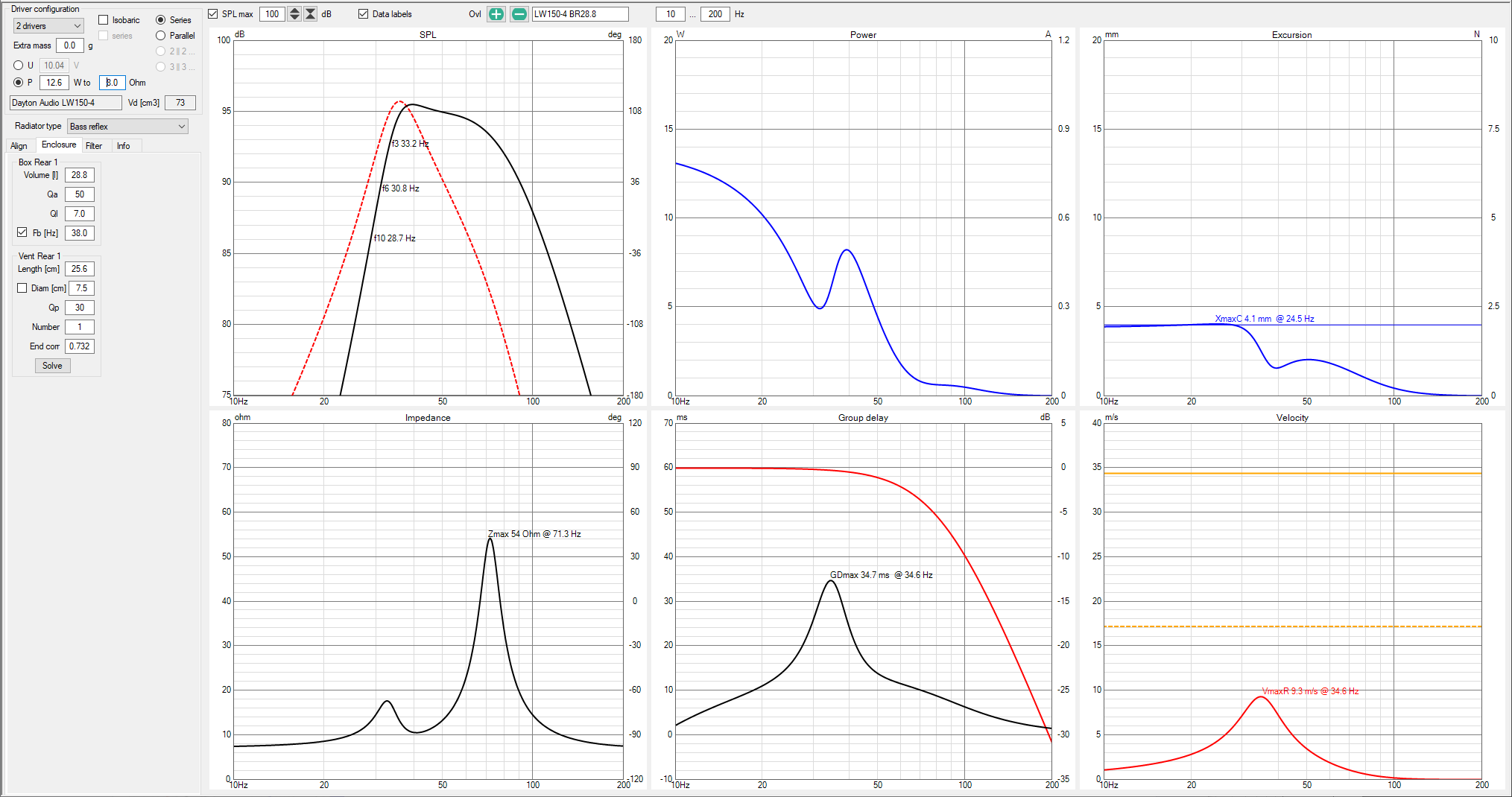Click the vent Number field
The width and height of the screenshot is (1512, 797).
point(80,327)
